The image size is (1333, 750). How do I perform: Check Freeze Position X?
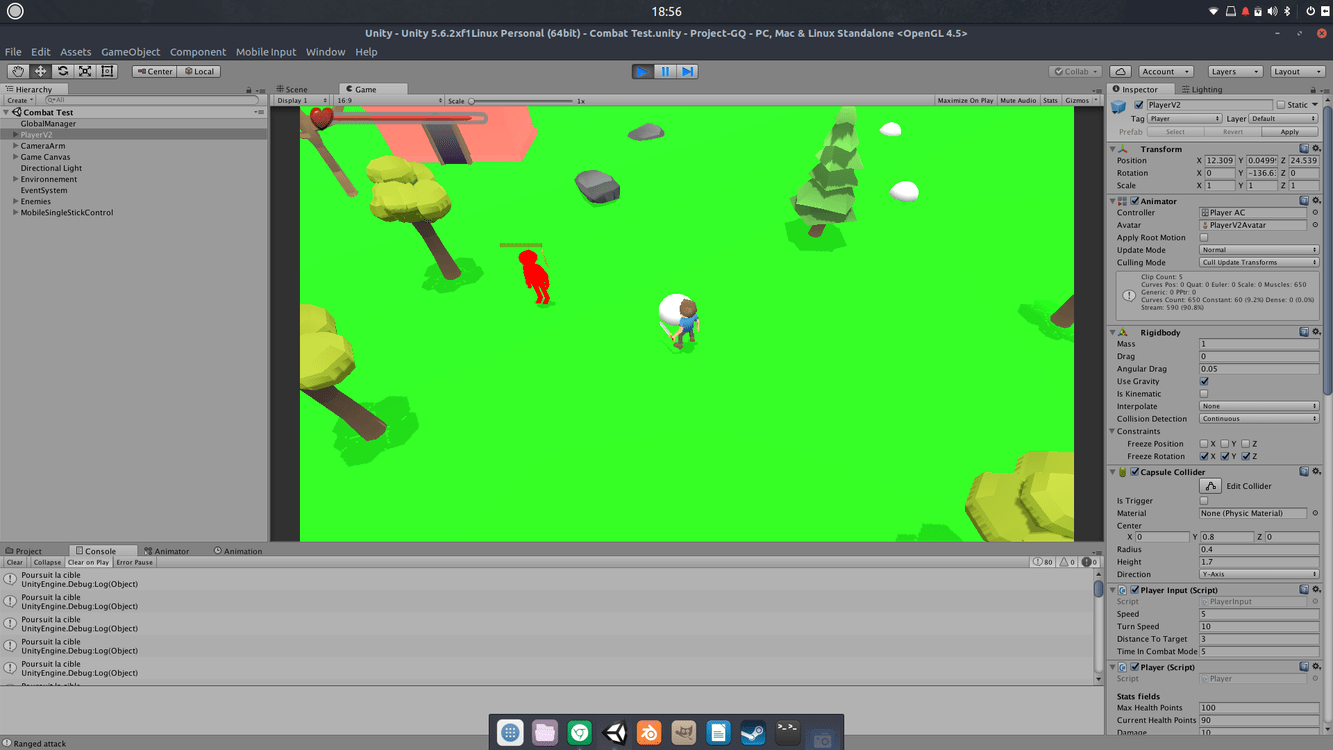click(1204, 444)
